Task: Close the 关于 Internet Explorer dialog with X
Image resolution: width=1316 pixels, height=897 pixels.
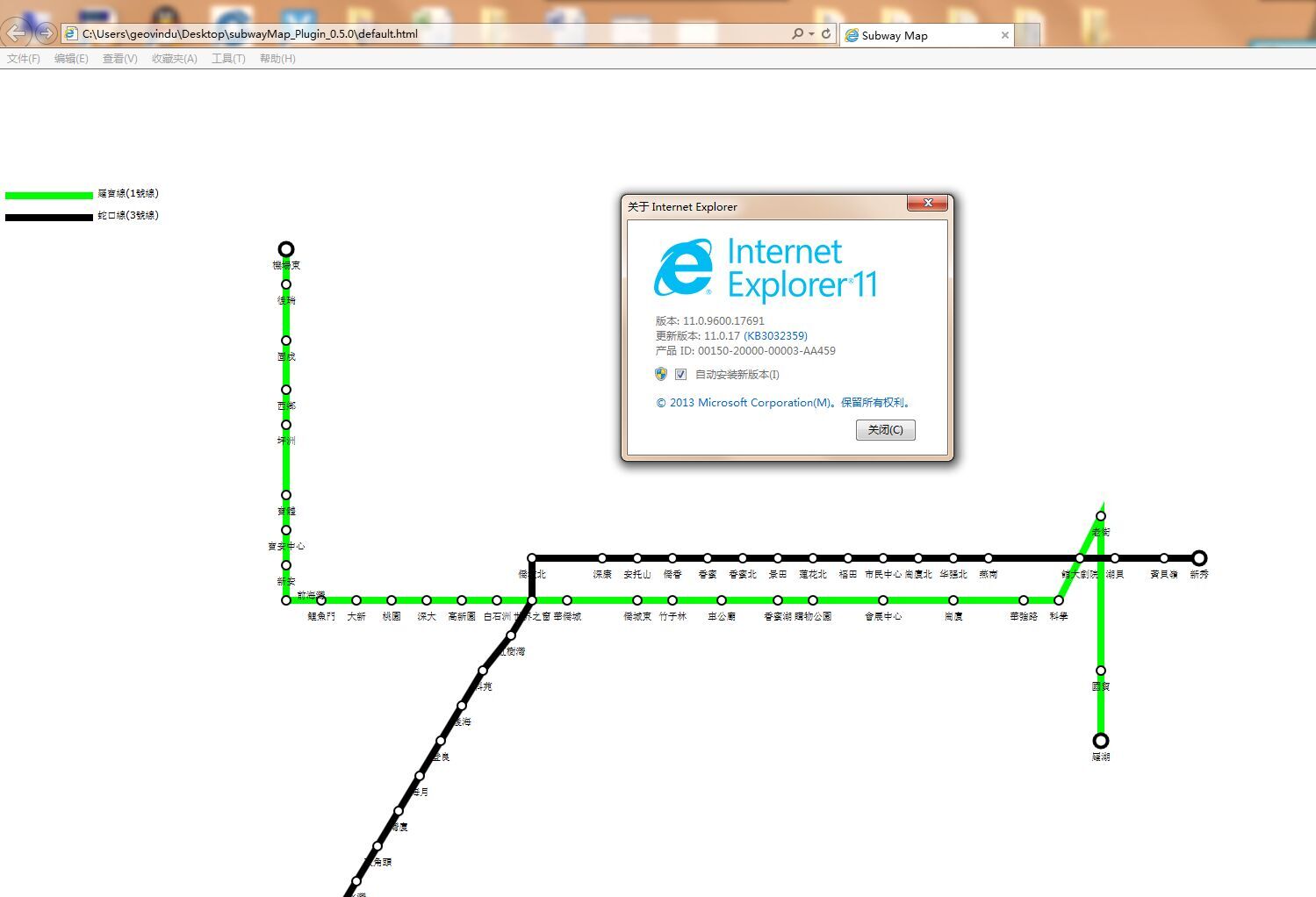Action: click(927, 204)
